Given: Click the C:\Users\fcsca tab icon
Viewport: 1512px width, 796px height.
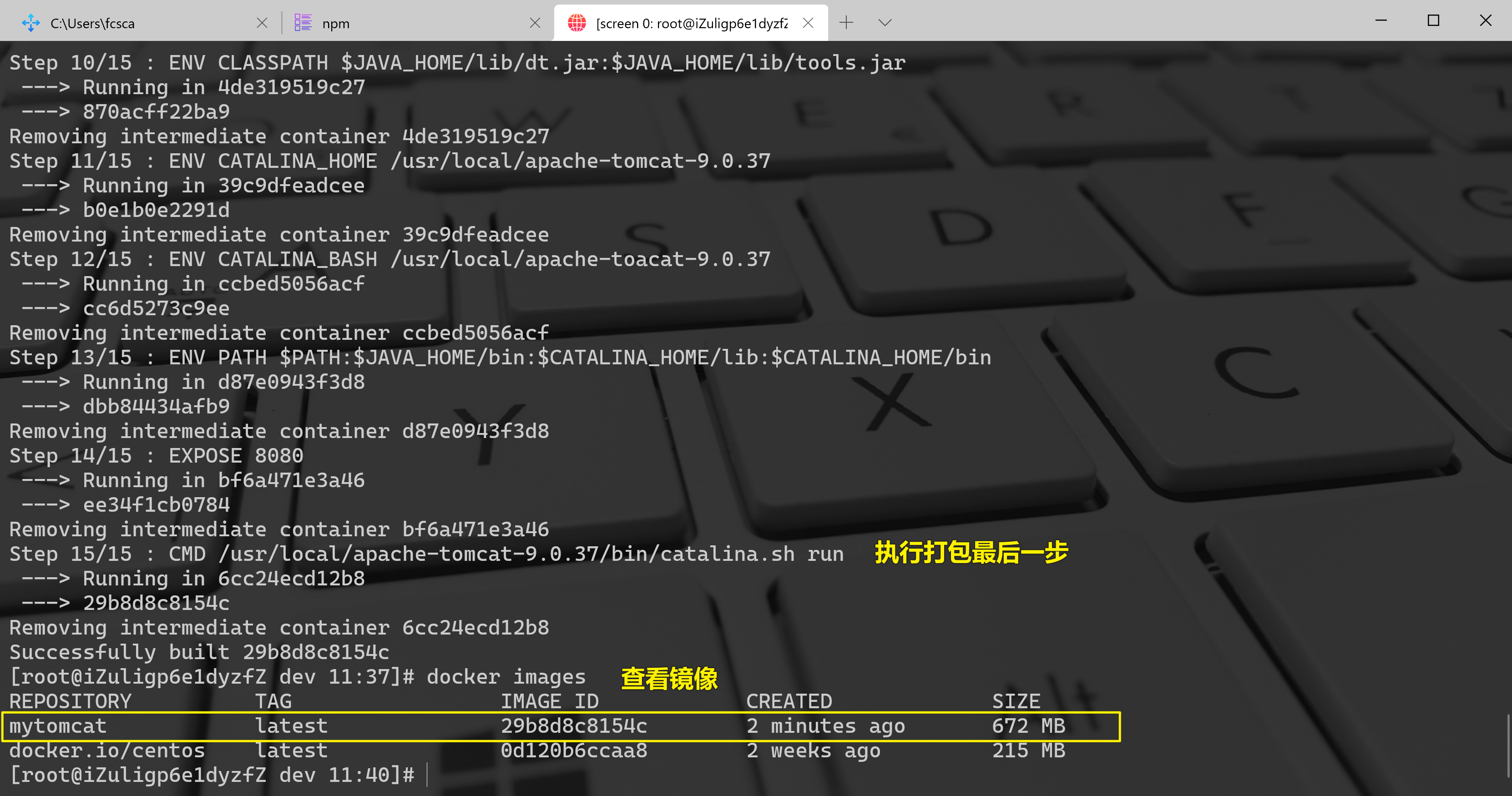Looking at the screenshot, I should pos(30,23).
